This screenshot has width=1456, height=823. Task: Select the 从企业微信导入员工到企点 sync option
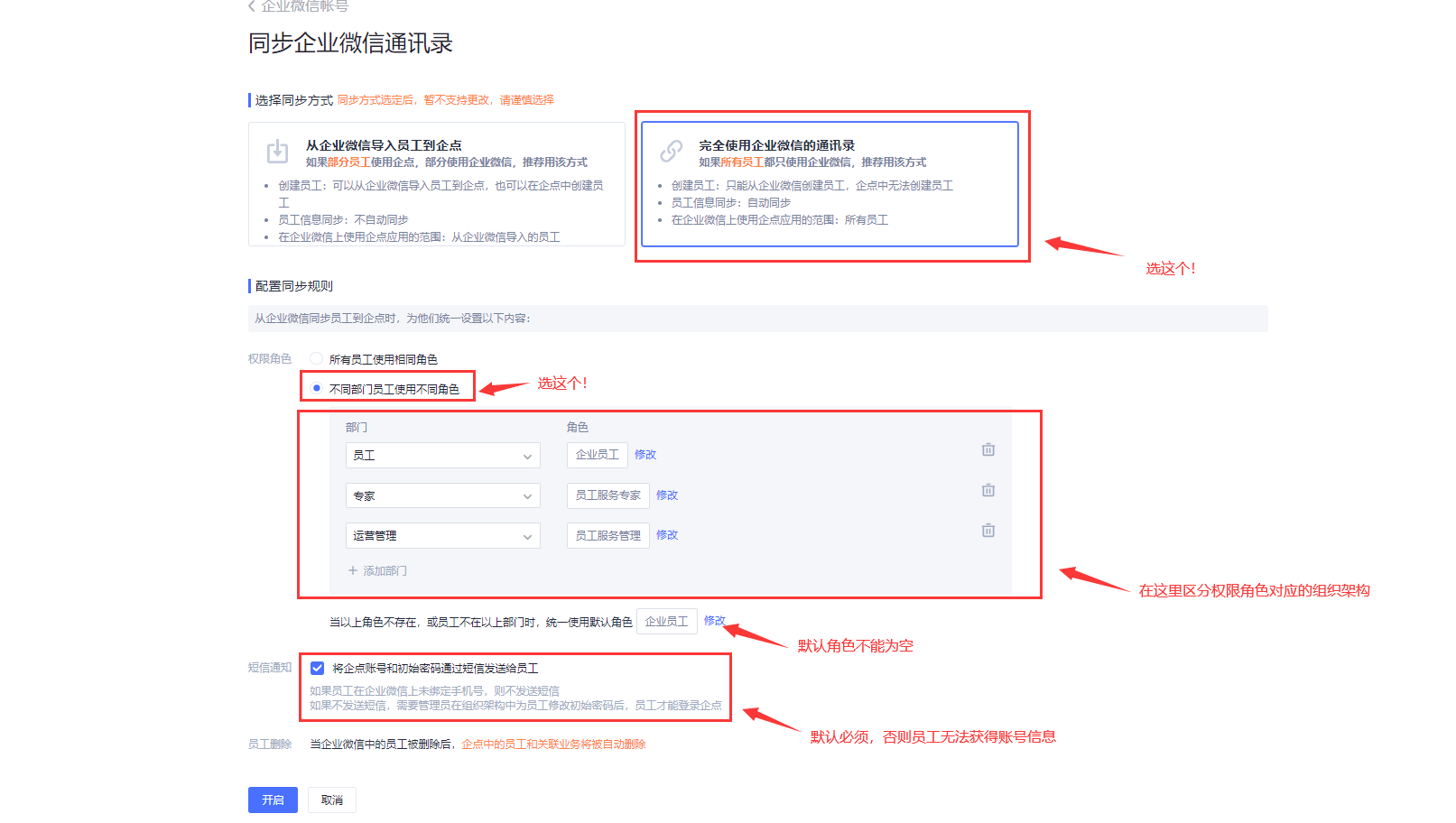(x=437, y=184)
